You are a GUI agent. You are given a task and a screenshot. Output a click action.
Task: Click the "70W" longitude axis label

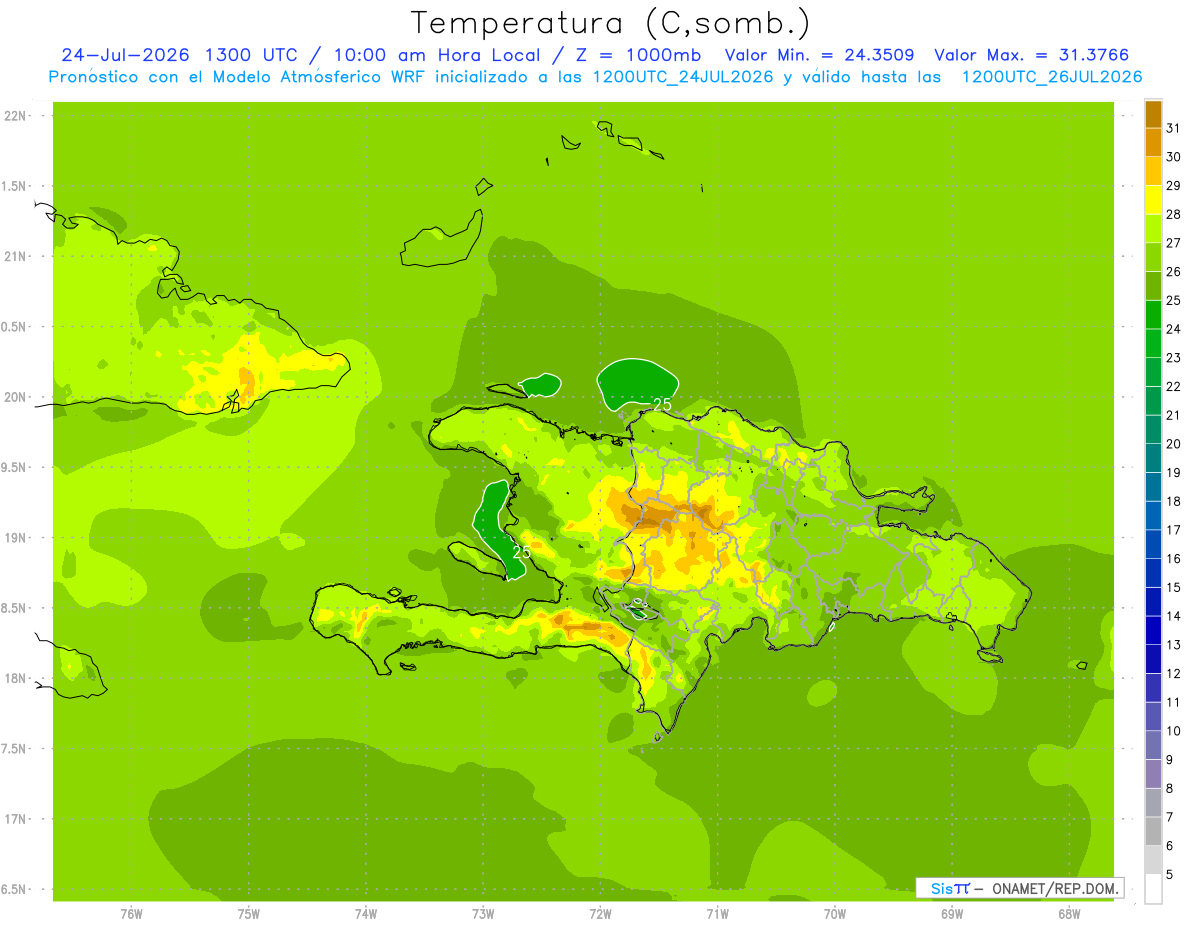point(835,914)
